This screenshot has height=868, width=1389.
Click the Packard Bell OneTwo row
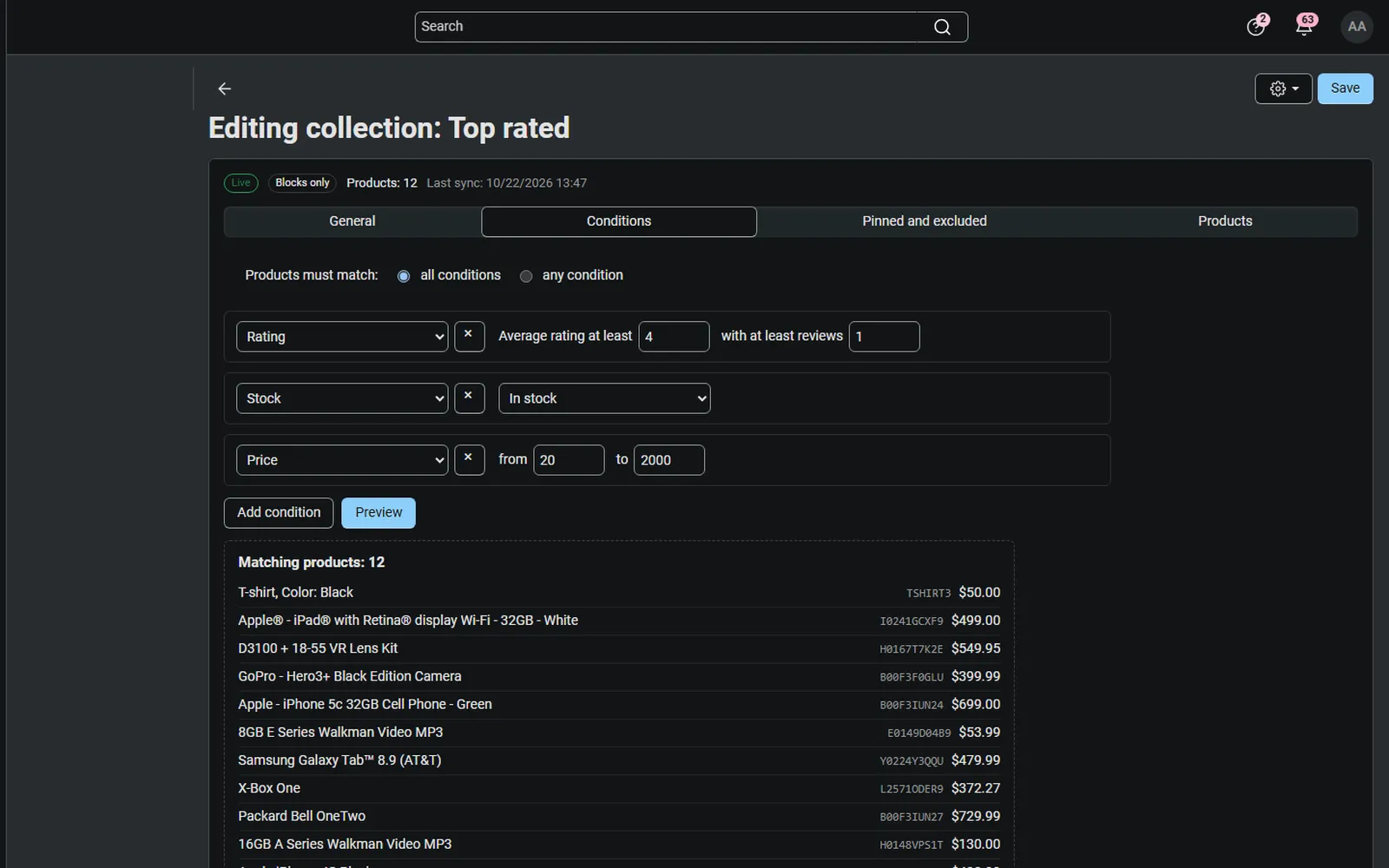pos(619,816)
